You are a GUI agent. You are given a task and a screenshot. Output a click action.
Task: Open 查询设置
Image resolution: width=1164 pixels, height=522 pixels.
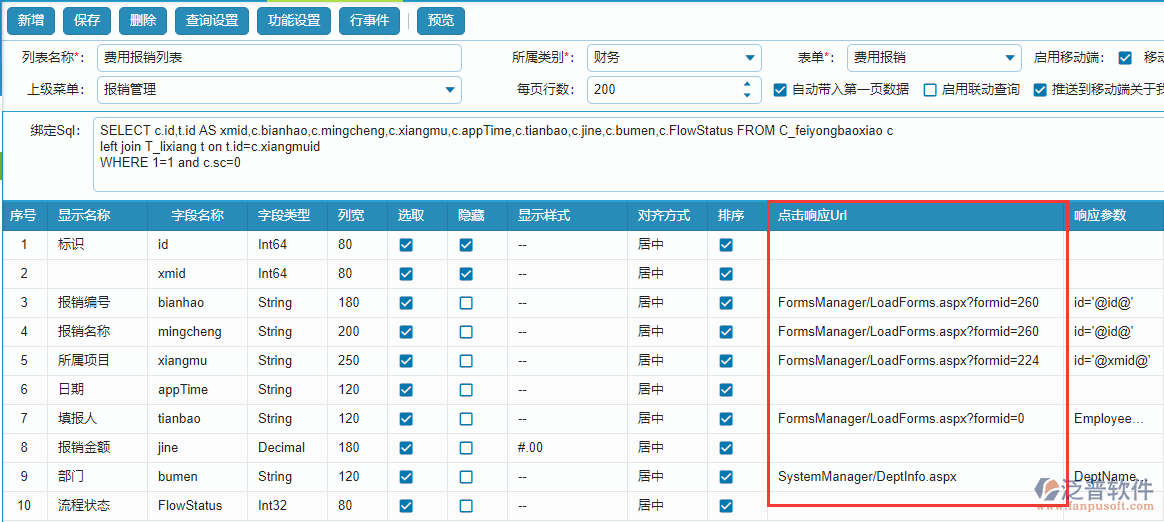(212, 21)
